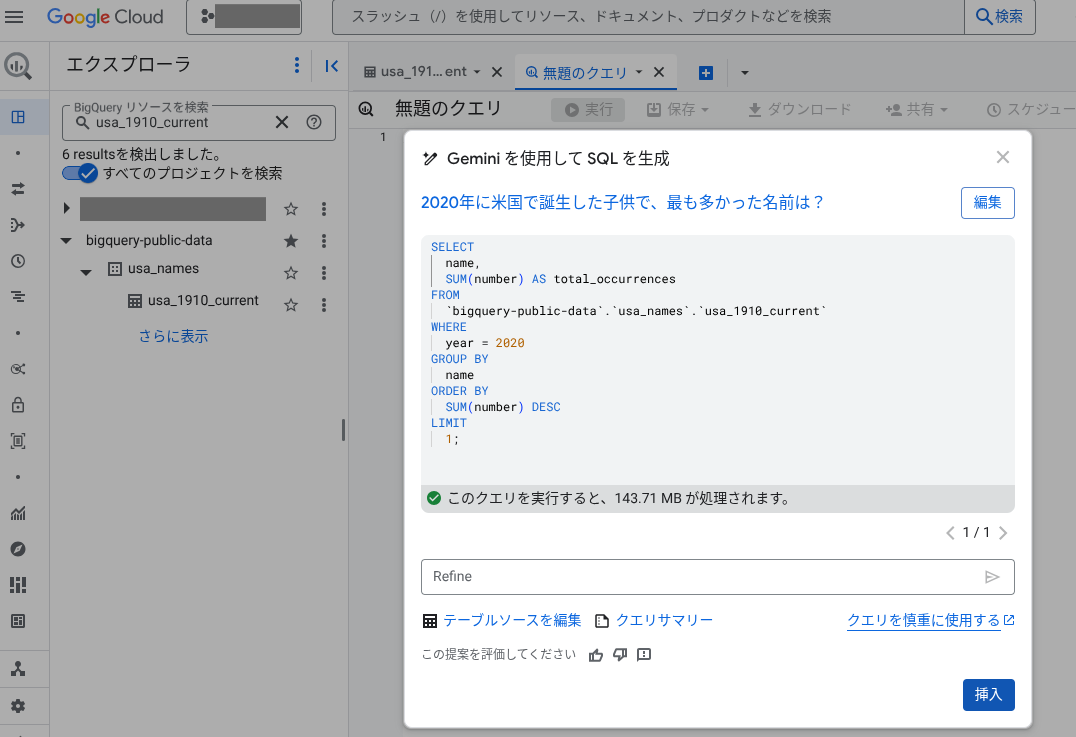Give thumbs up to the suggestion

pos(596,655)
